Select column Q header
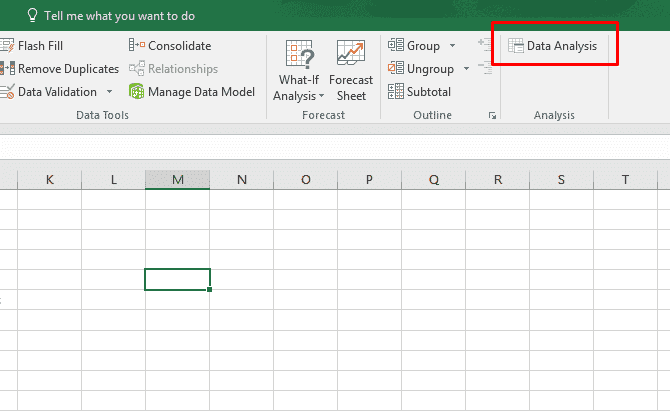 (x=433, y=179)
